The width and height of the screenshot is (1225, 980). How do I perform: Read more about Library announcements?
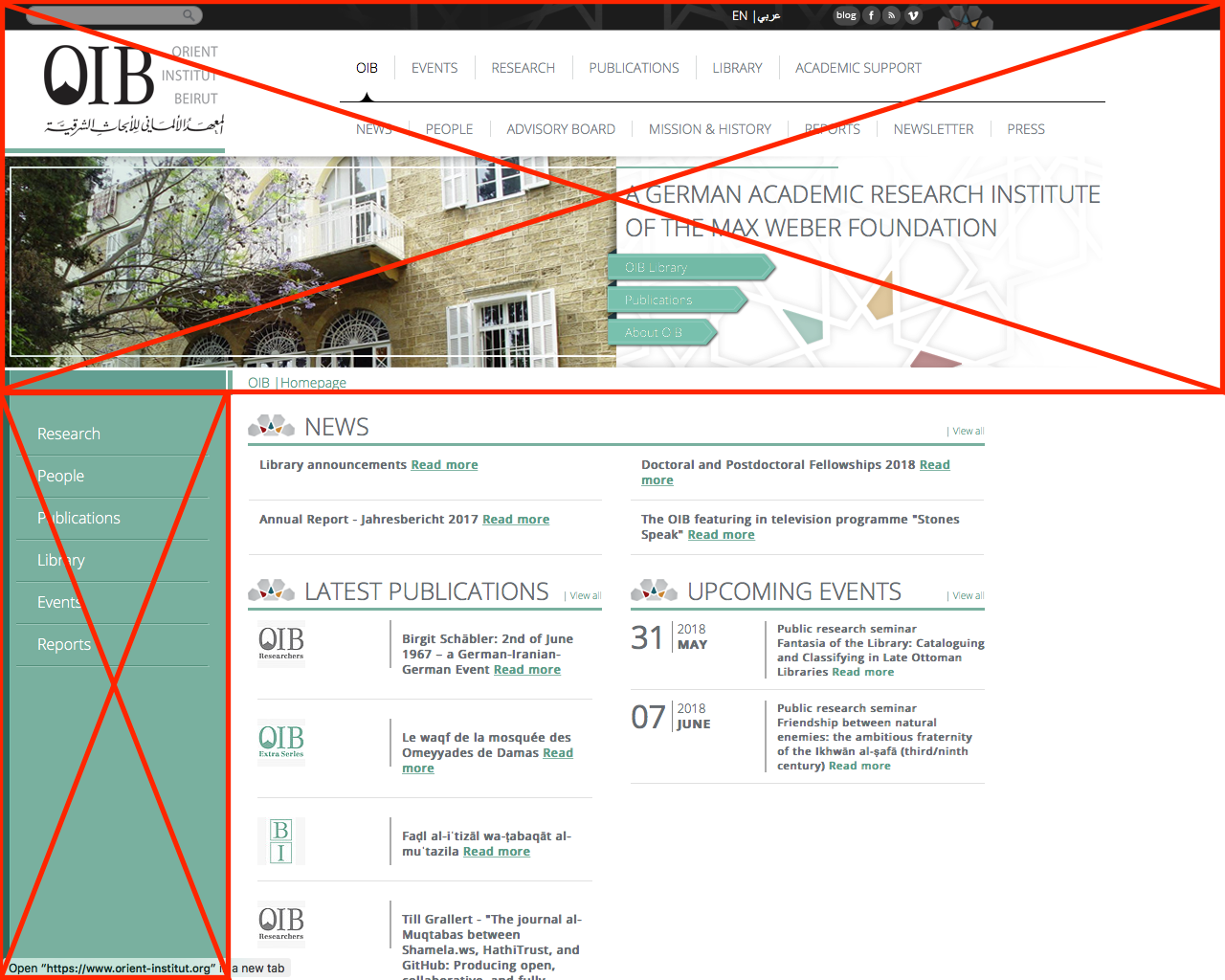pos(444,464)
